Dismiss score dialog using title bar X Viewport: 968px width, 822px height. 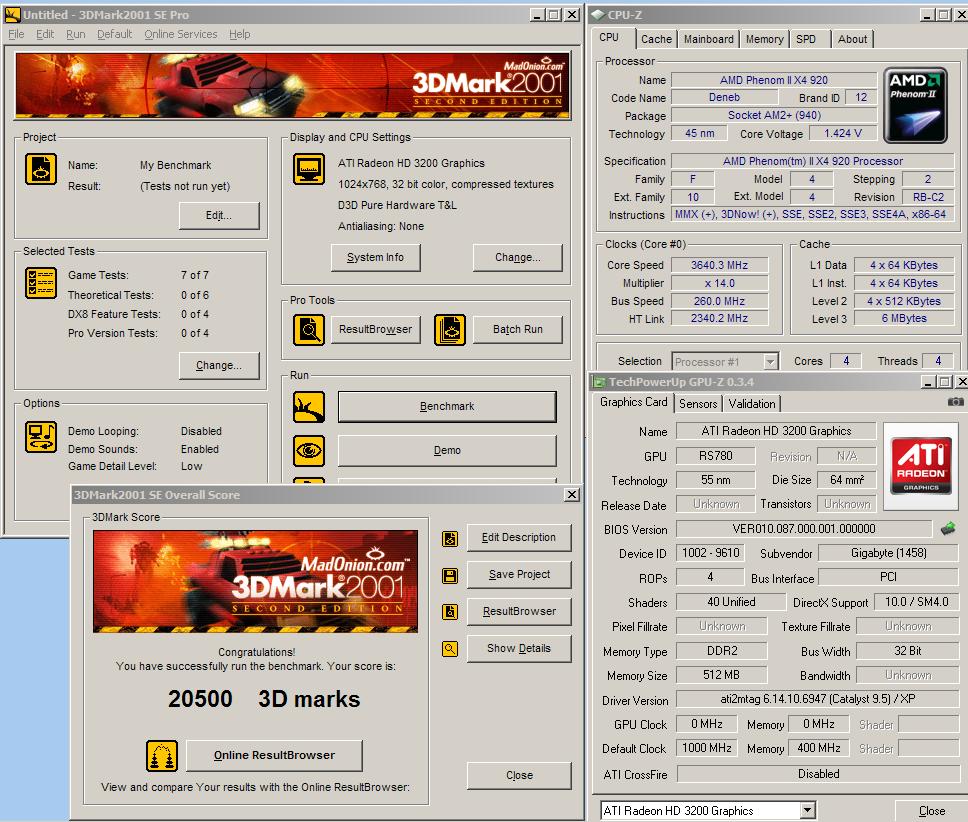572,494
